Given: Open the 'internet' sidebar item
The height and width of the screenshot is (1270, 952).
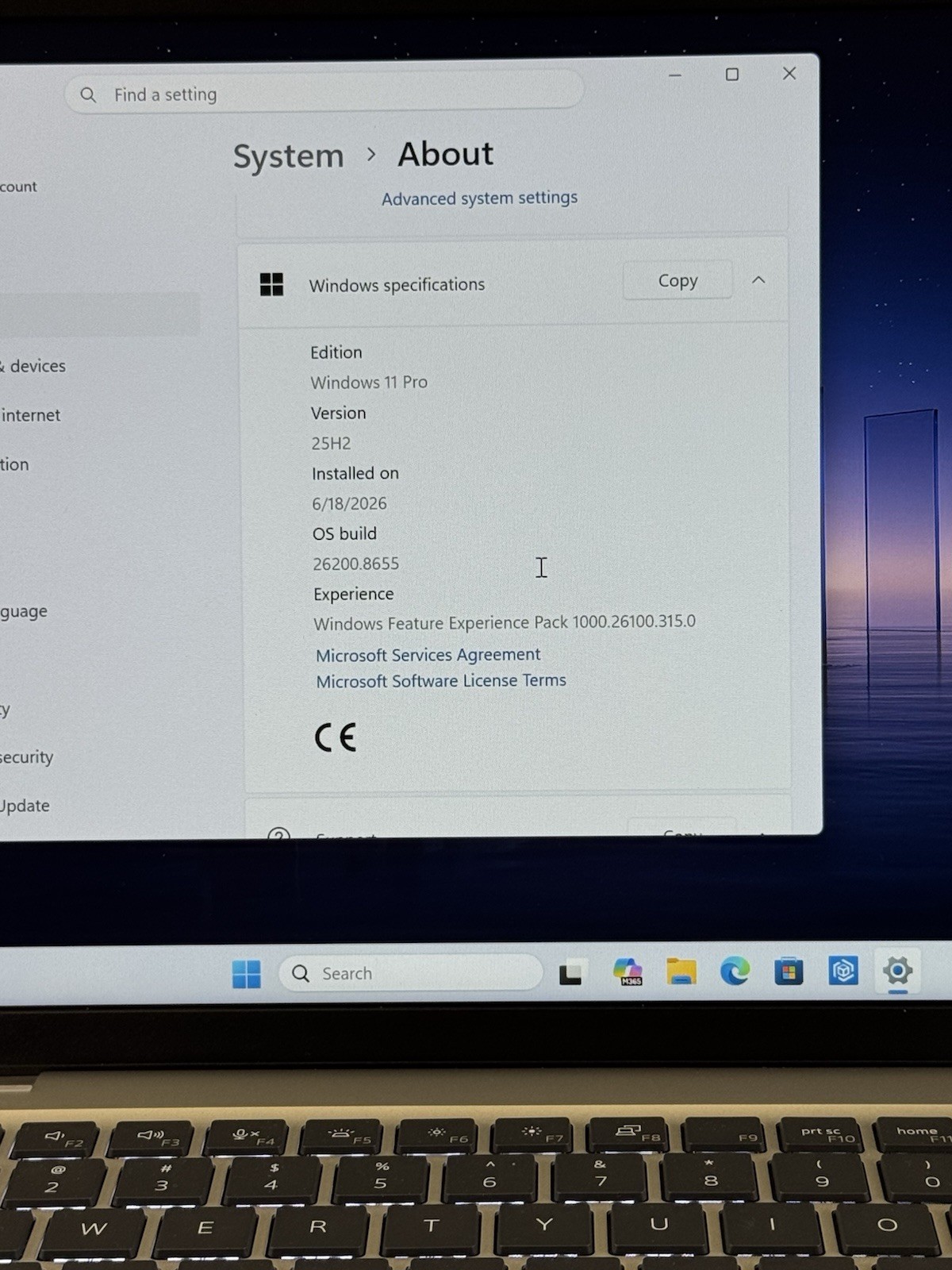Looking at the screenshot, I should (x=30, y=415).
